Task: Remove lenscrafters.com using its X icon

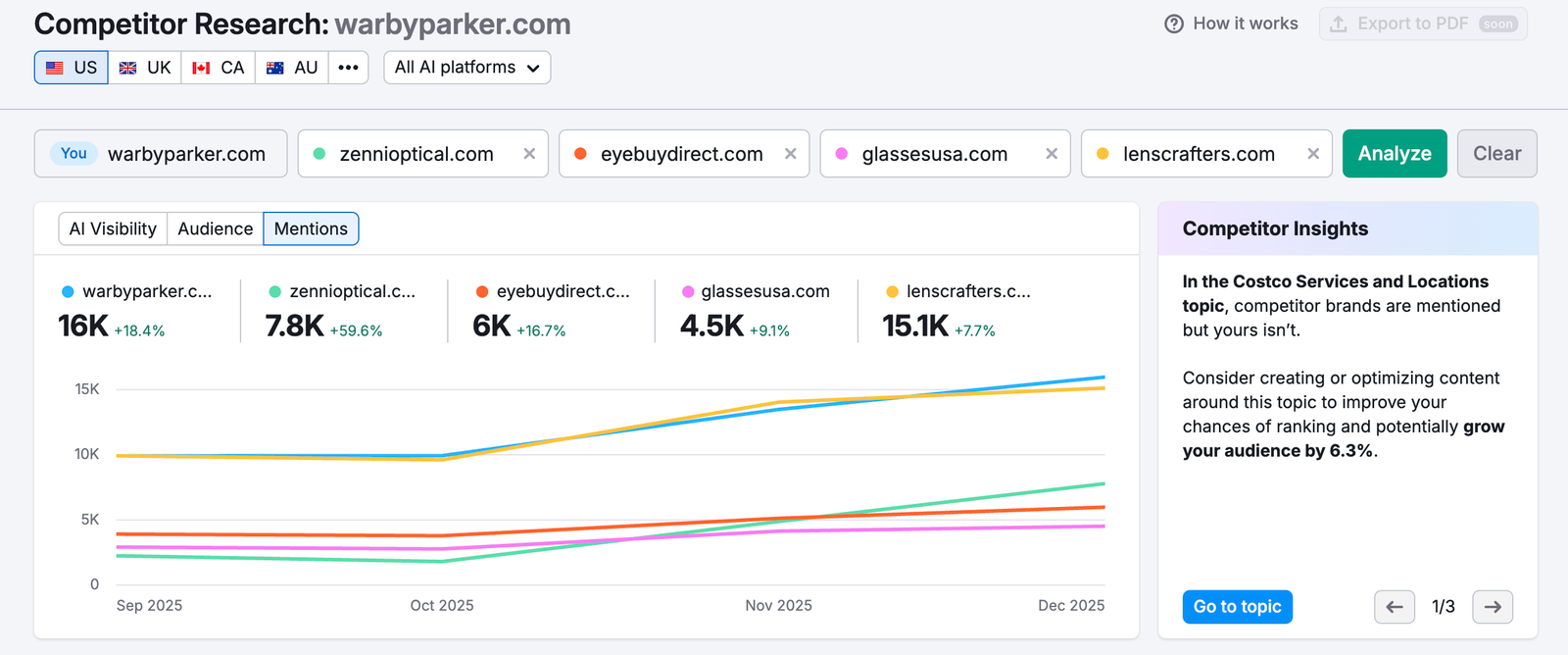Action: (1313, 154)
